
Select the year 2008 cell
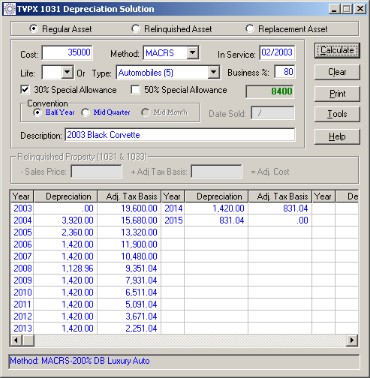point(23,269)
